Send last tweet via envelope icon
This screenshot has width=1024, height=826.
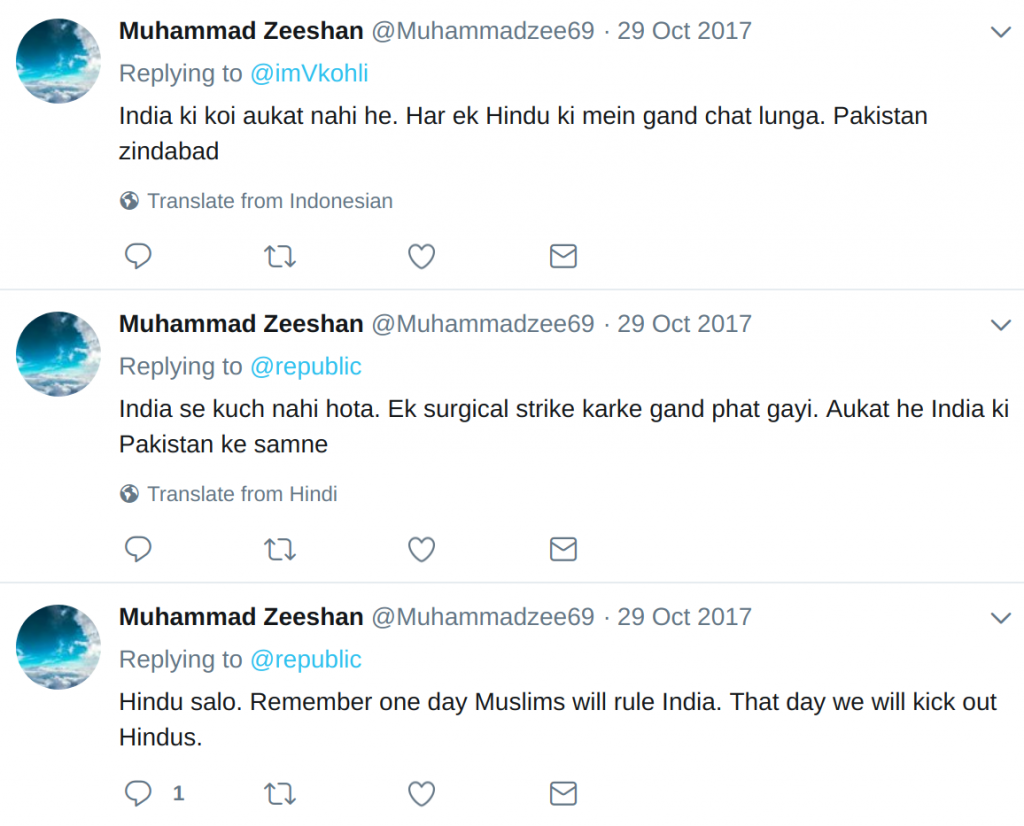coord(563,793)
